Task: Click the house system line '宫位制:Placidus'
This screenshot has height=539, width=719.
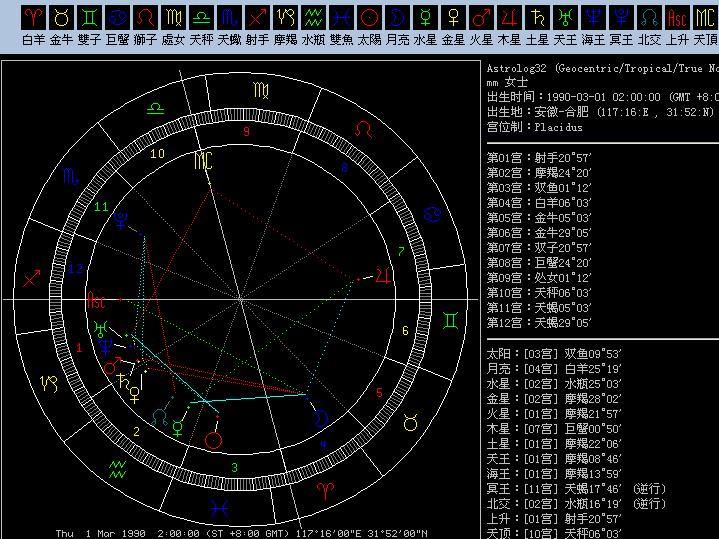Action: point(535,127)
